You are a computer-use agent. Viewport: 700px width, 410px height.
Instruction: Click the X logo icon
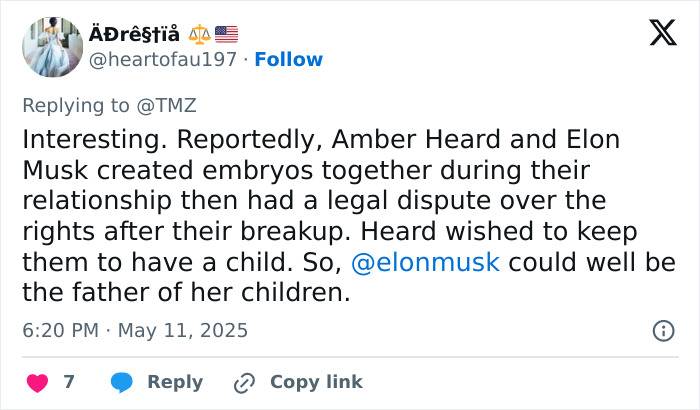pos(662,34)
